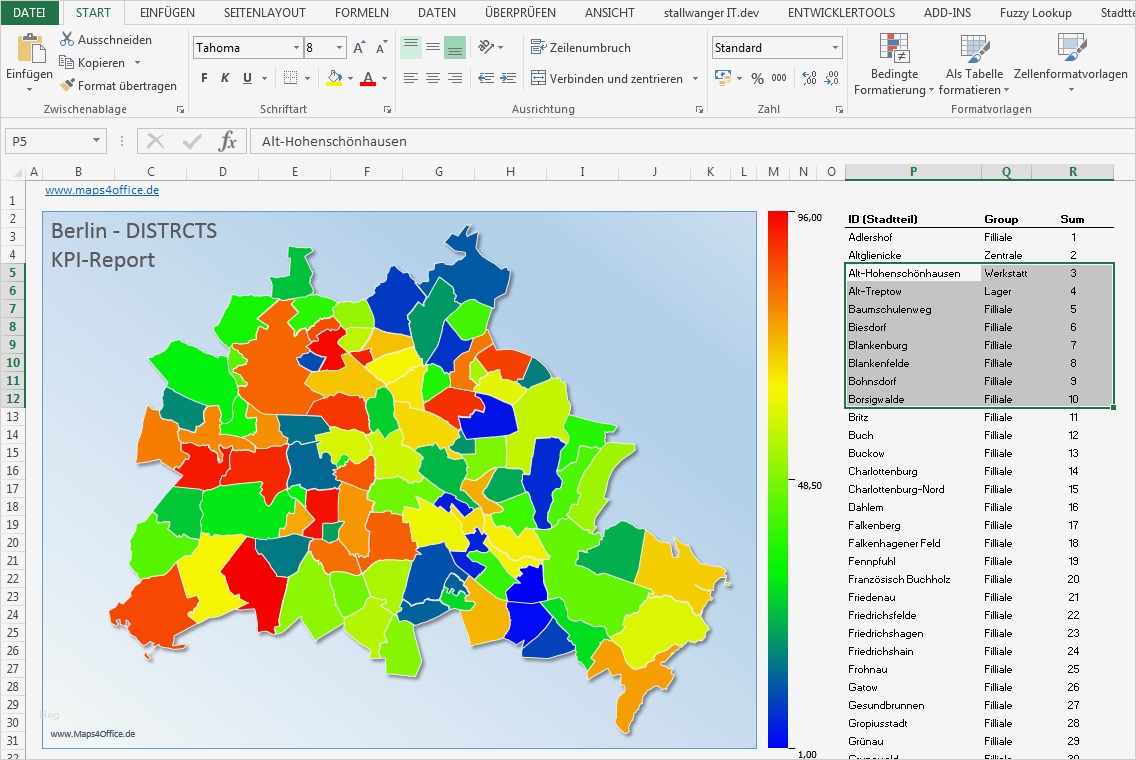Screen dimensions: 1136x760
Task: Increase font size with the larger A icon
Action: coord(357,46)
